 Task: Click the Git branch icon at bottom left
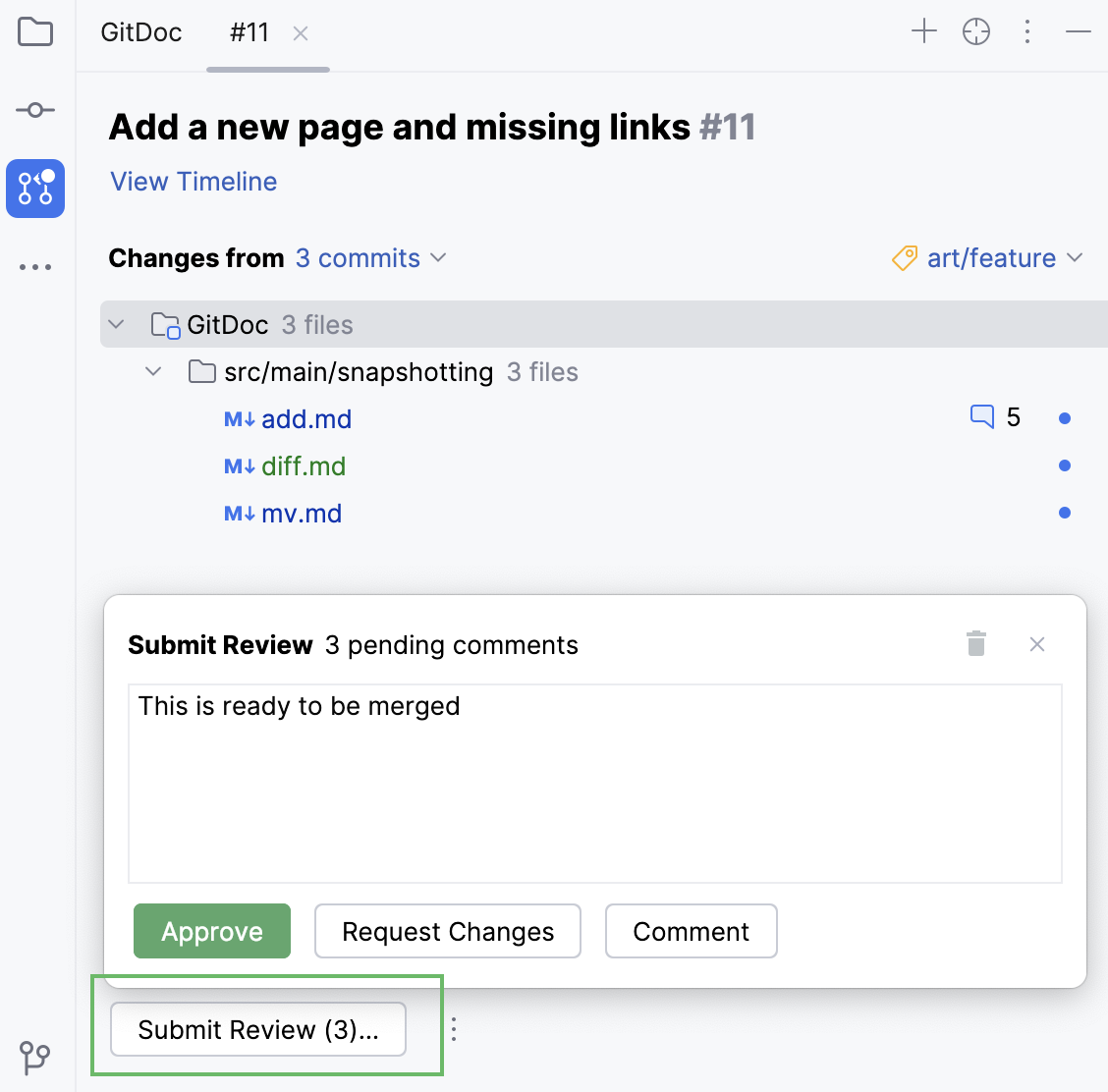(x=35, y=1059)
